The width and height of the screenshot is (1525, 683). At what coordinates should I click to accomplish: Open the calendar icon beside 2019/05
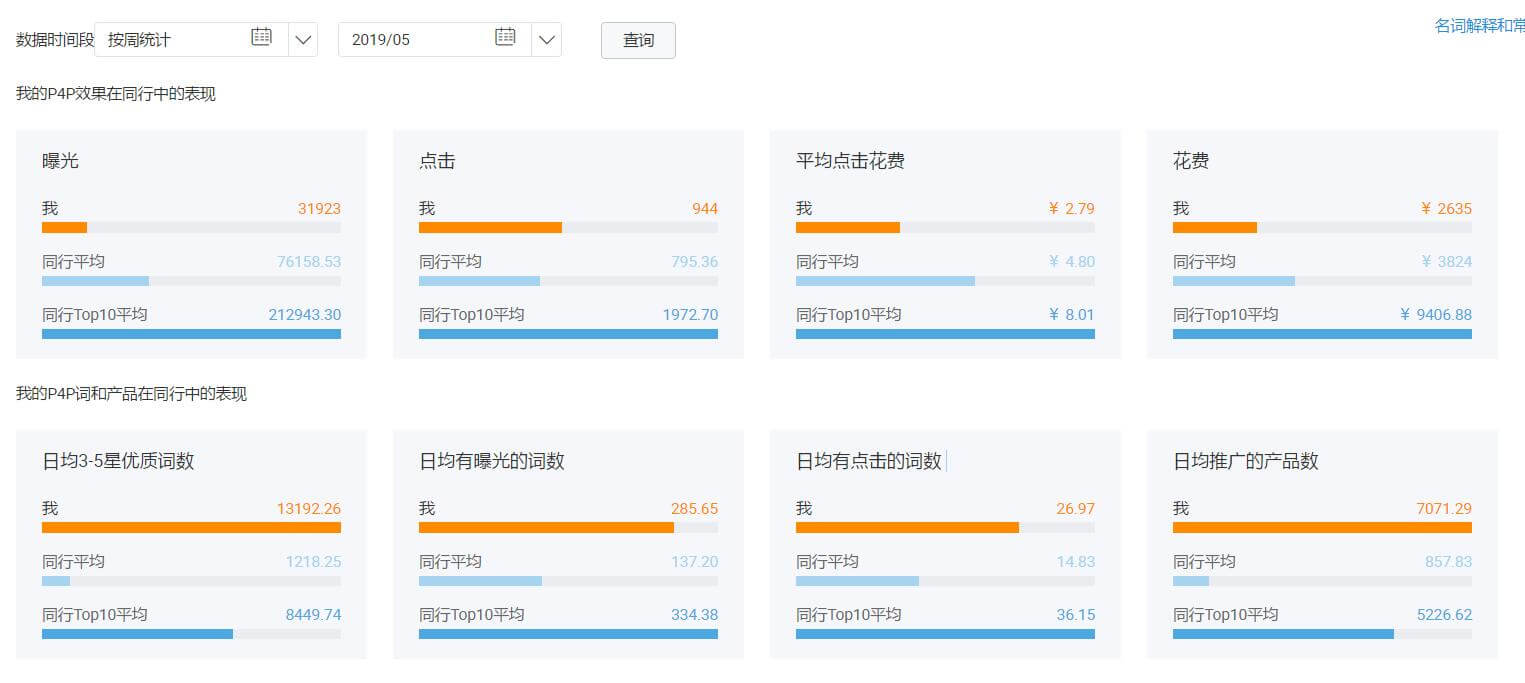(506, 38)
